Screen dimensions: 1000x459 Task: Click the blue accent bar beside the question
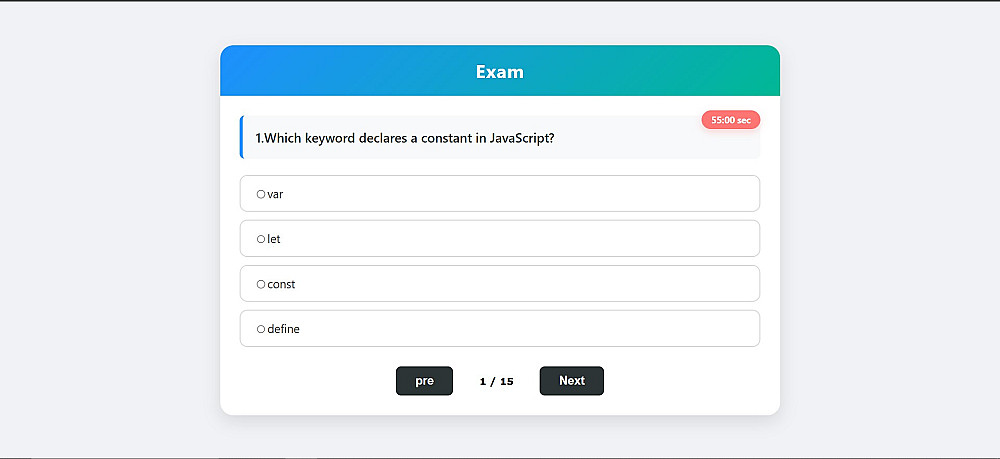242,137
